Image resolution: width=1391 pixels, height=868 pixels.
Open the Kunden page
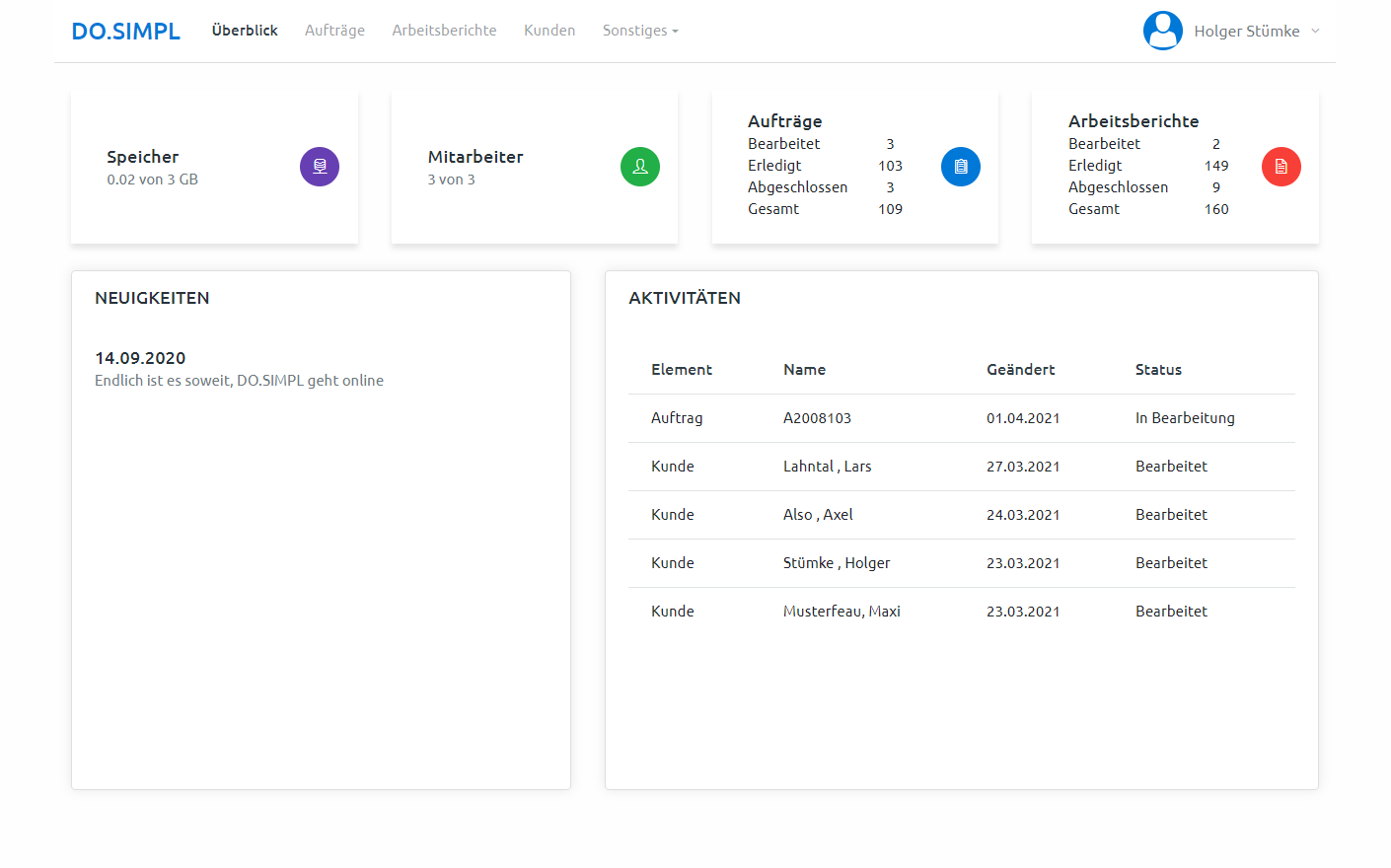(549, 31)
